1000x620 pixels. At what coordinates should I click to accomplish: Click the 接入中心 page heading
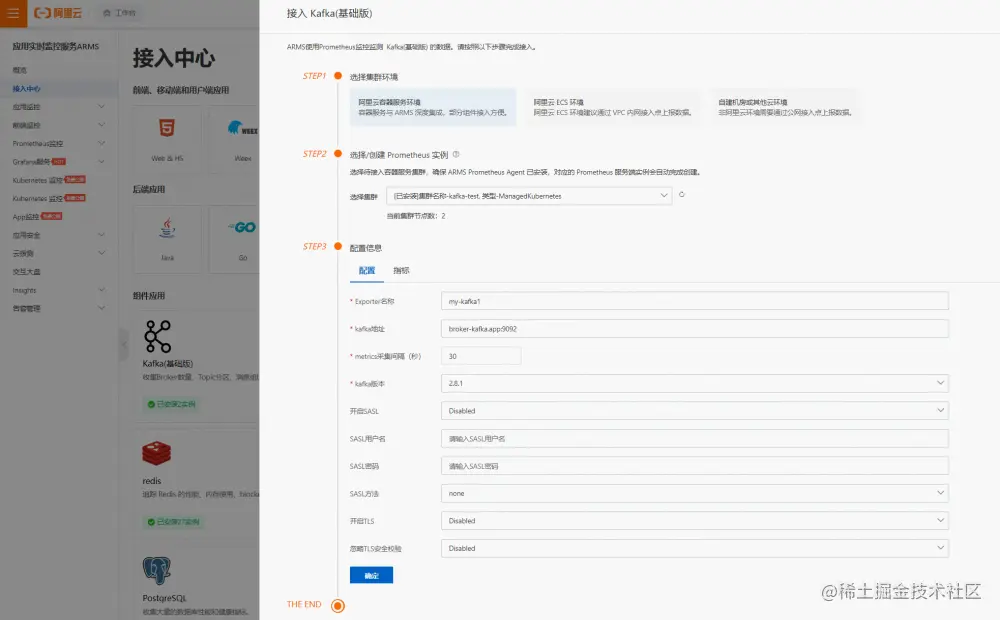pyautogui.click(x=173, y=58)
